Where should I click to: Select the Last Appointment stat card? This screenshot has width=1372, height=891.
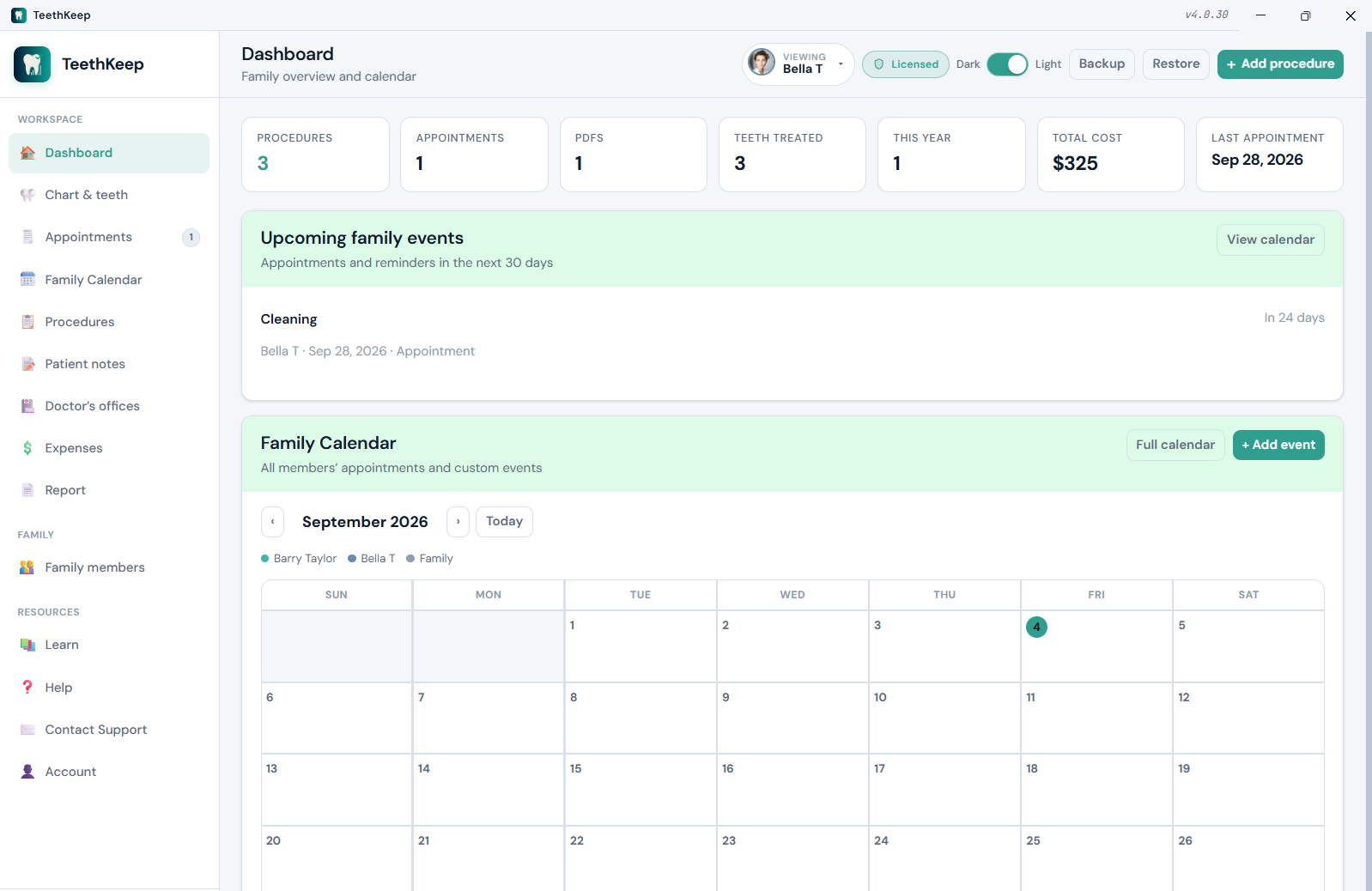pos(1270,155)
